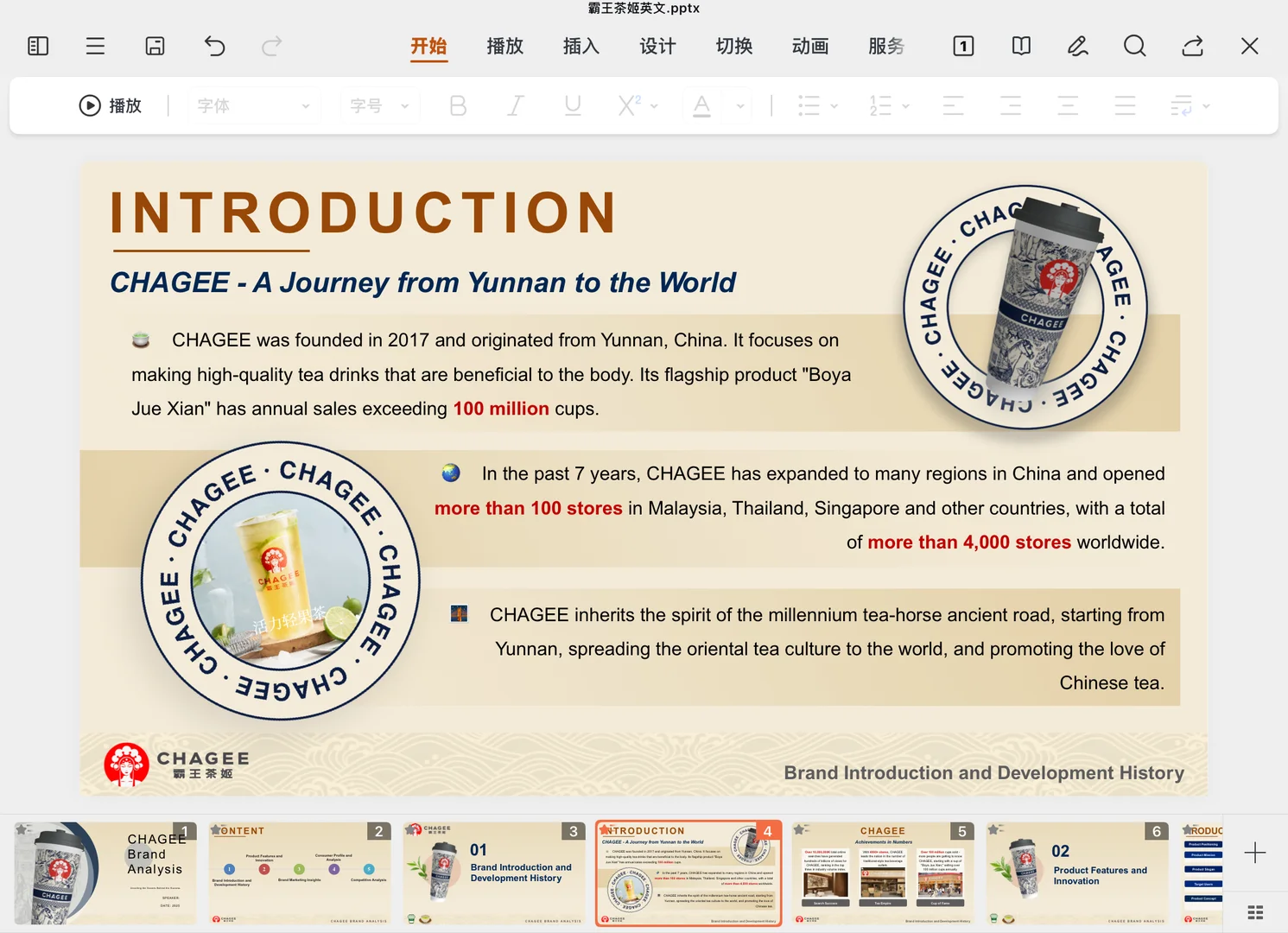Justify the text alignment
The width and height of the screenshot is (1288, 933).
tap(1125, 105)
